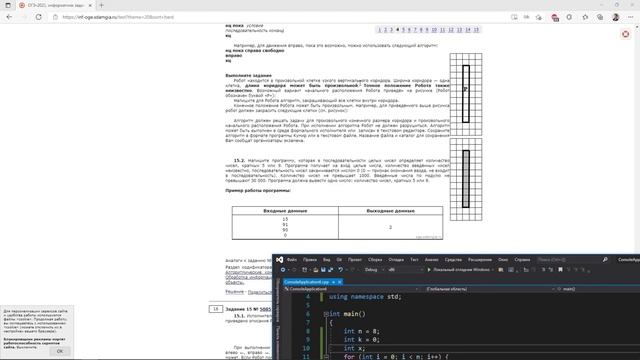
Task: Click the browser address bar URL
Action: [x=118, y=17]
